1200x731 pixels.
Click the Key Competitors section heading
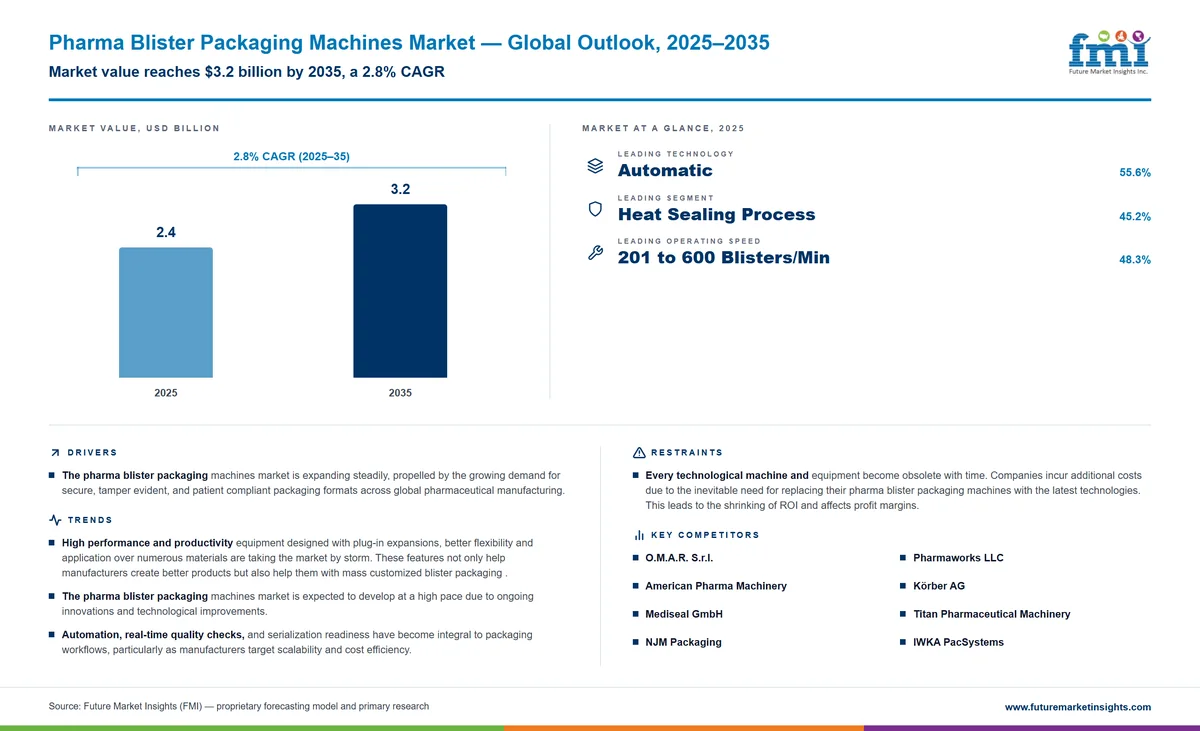[x=705, y=535]
